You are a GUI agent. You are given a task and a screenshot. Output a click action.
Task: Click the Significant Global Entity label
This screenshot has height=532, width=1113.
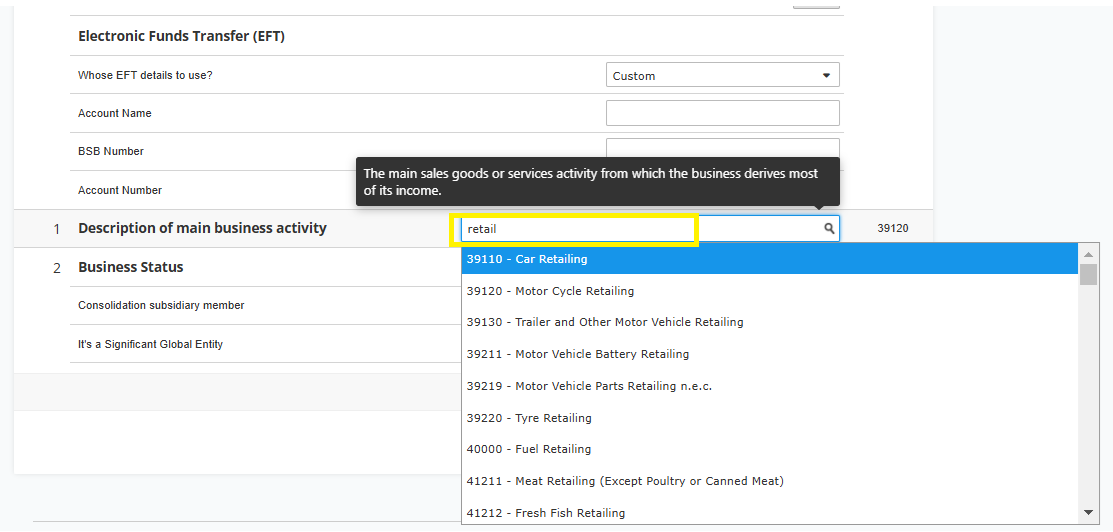(150, 344)
